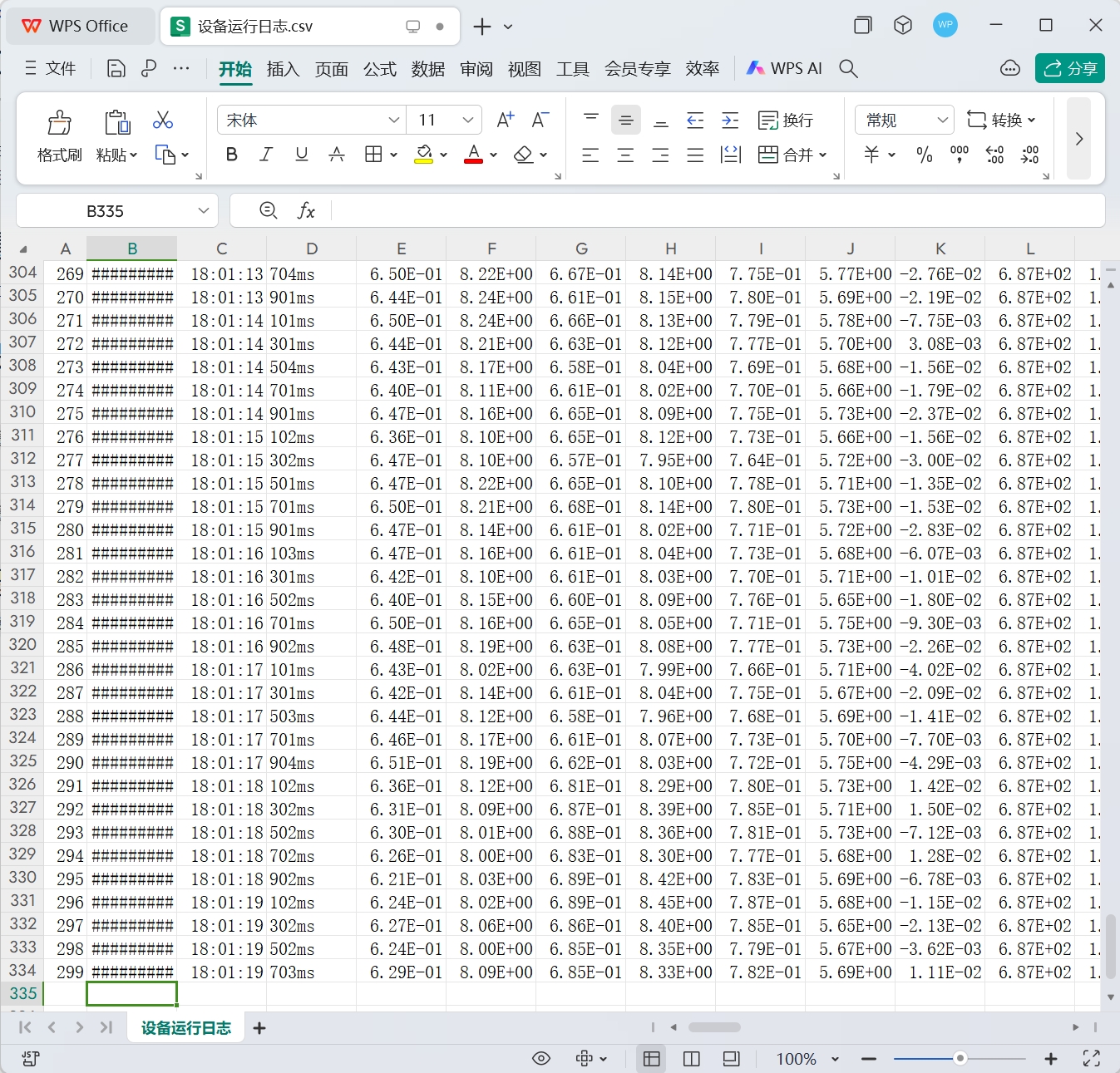This screenshot has height=1073, width=1120.
Task: Apply percentage format to selection
Action: 924,155
